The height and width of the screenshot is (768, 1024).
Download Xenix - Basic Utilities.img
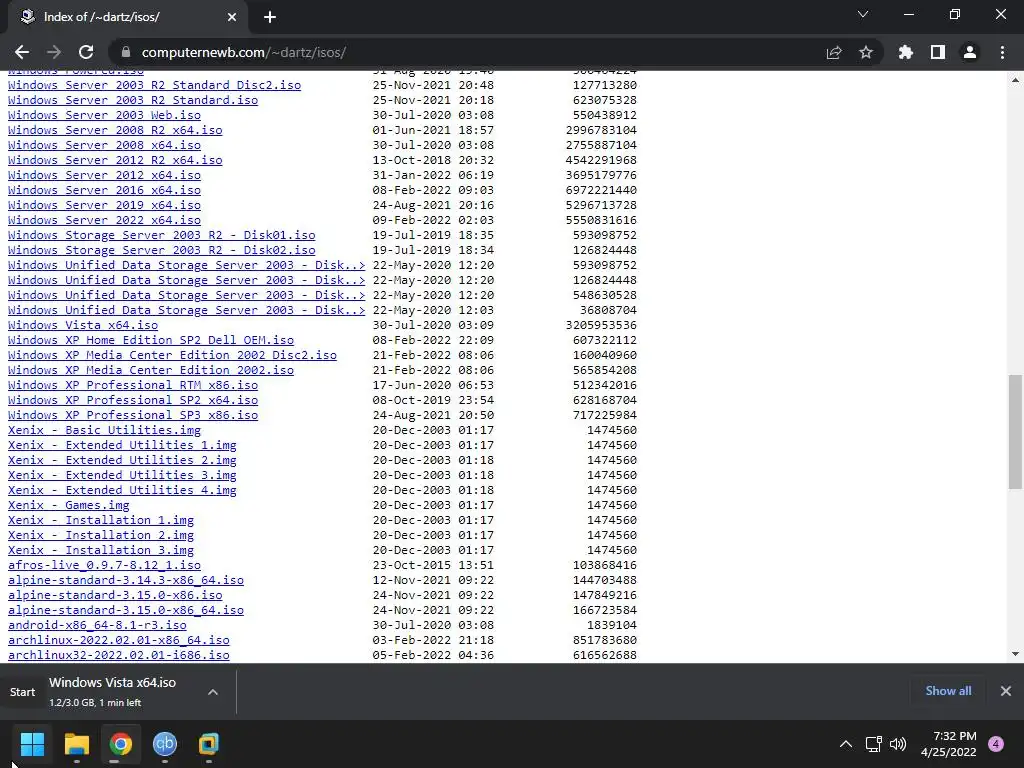[104, 430]
